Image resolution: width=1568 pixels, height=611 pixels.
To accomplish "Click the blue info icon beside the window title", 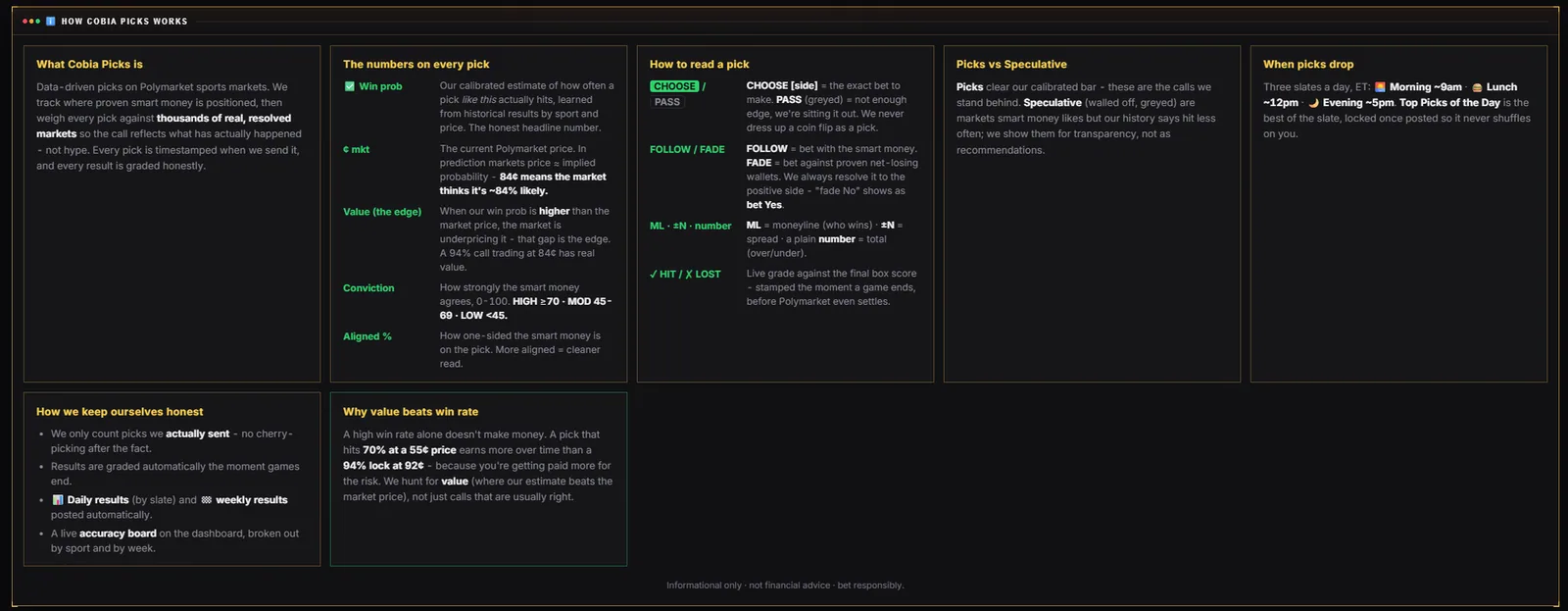I will click(51, 21).
